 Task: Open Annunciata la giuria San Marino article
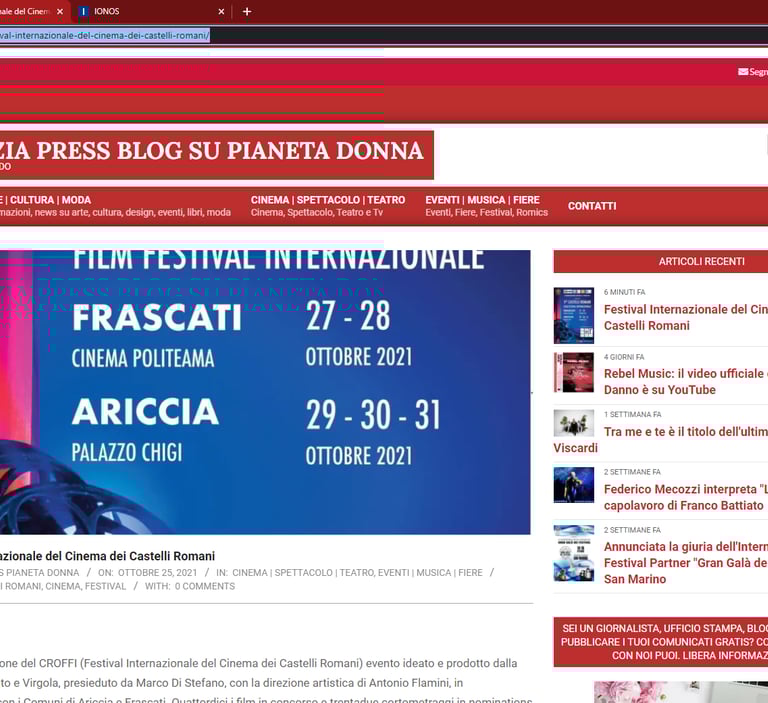(686, 562)
